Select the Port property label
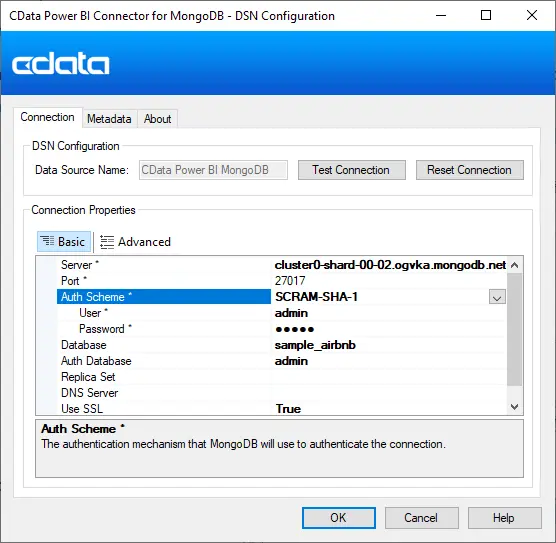This screenshot has height=543, width=556. tap(74, 281)
